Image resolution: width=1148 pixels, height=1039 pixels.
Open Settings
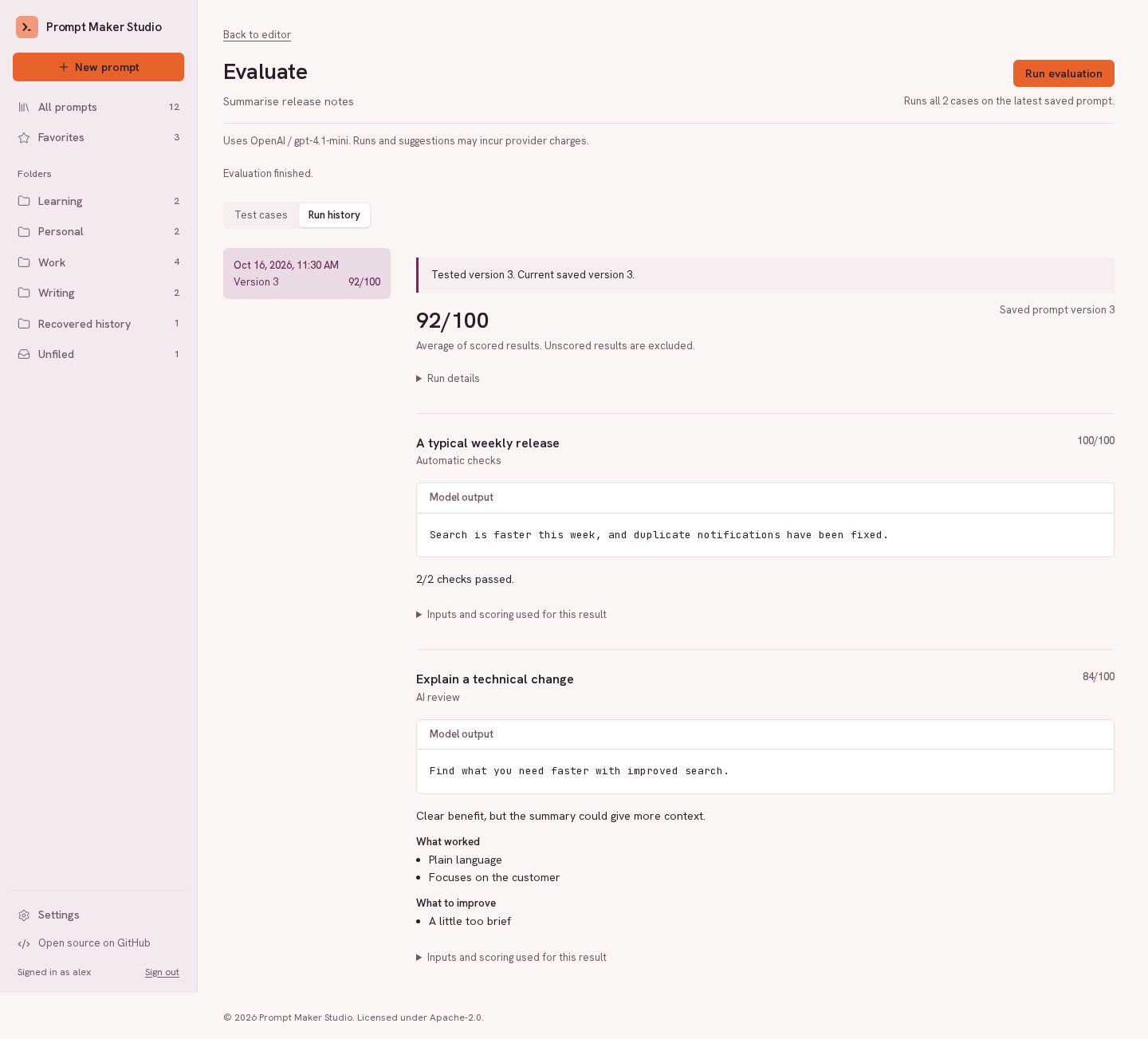coord(98,915)
